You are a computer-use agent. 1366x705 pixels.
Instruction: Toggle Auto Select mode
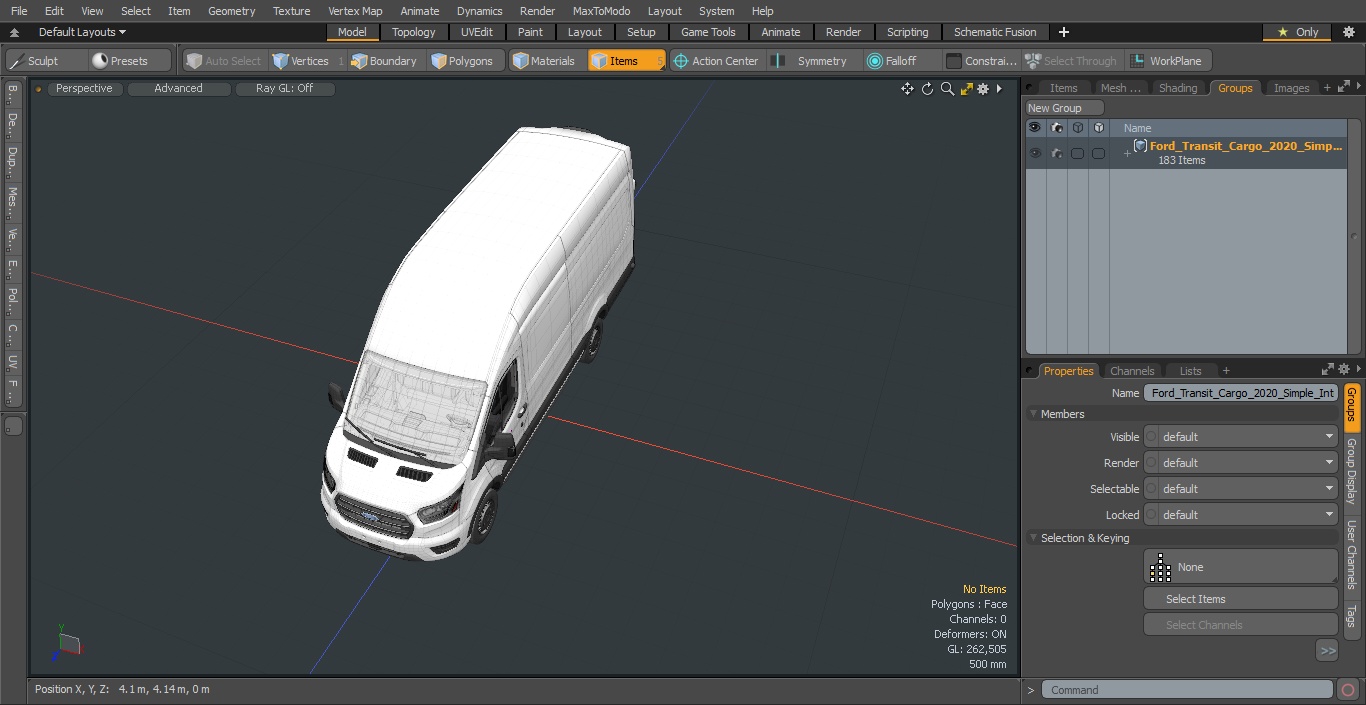coord(223,61)
